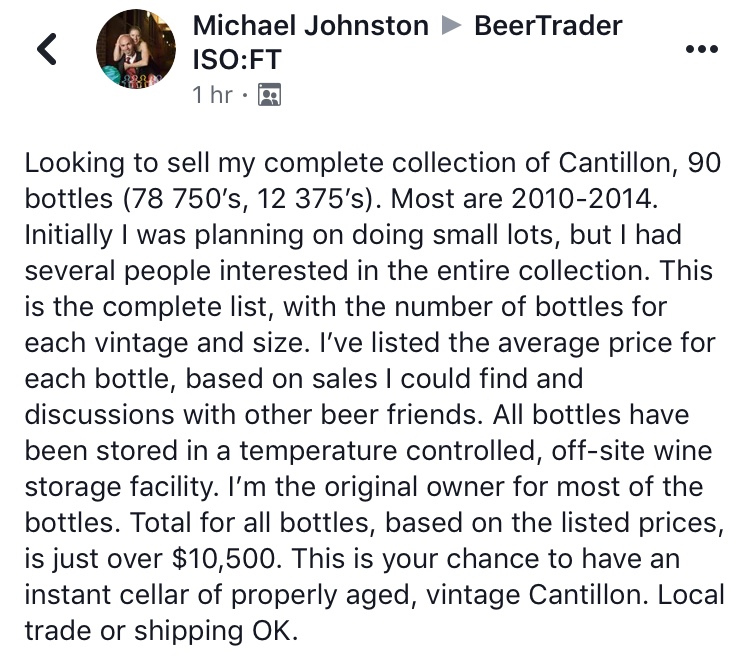The width and height of the screenshot is (745, 656).
Task: Tap the 2010-2014 vintage range text
Action: [x=584, y=198]
